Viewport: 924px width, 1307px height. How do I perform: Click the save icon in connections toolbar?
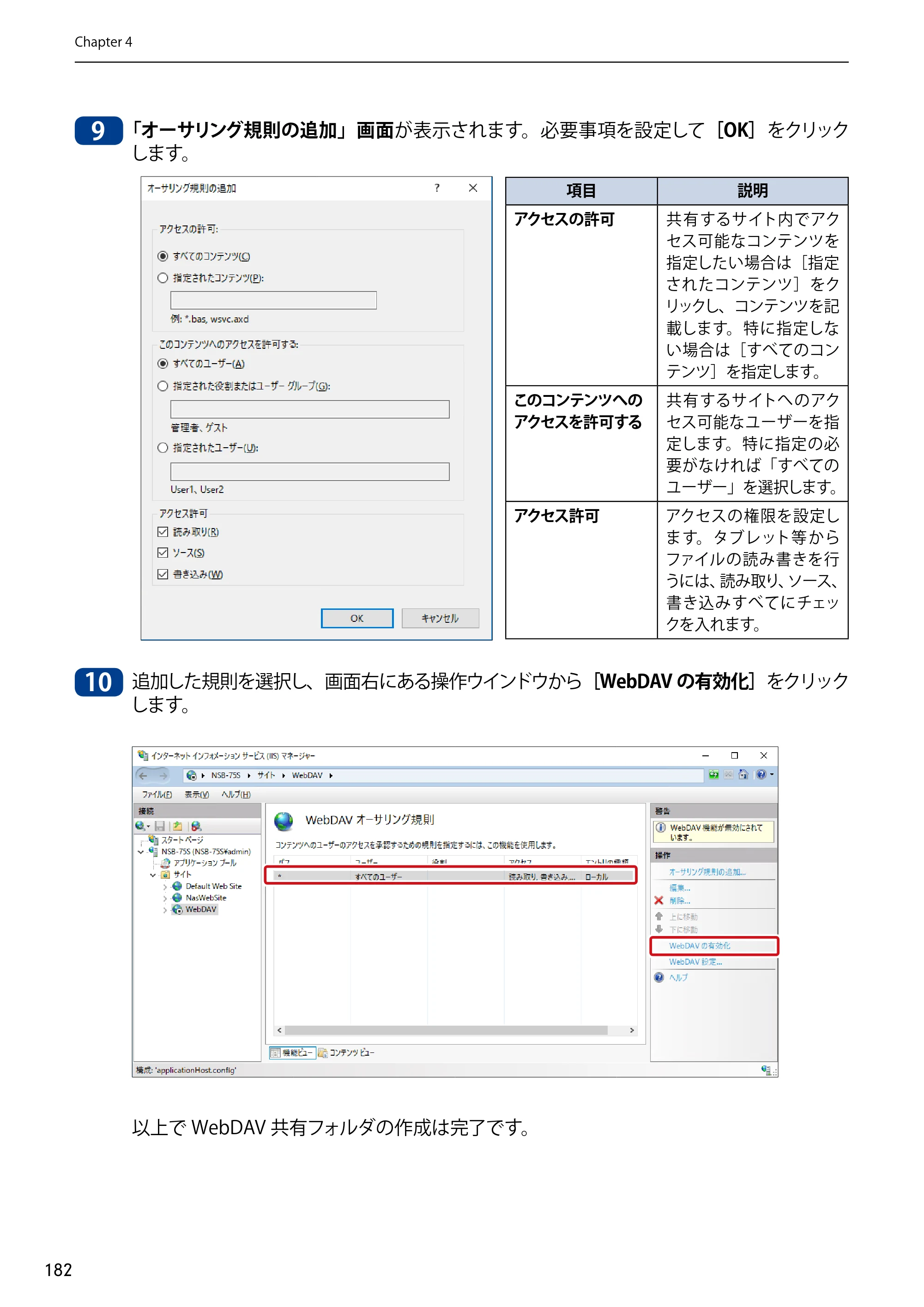[159, 826]
